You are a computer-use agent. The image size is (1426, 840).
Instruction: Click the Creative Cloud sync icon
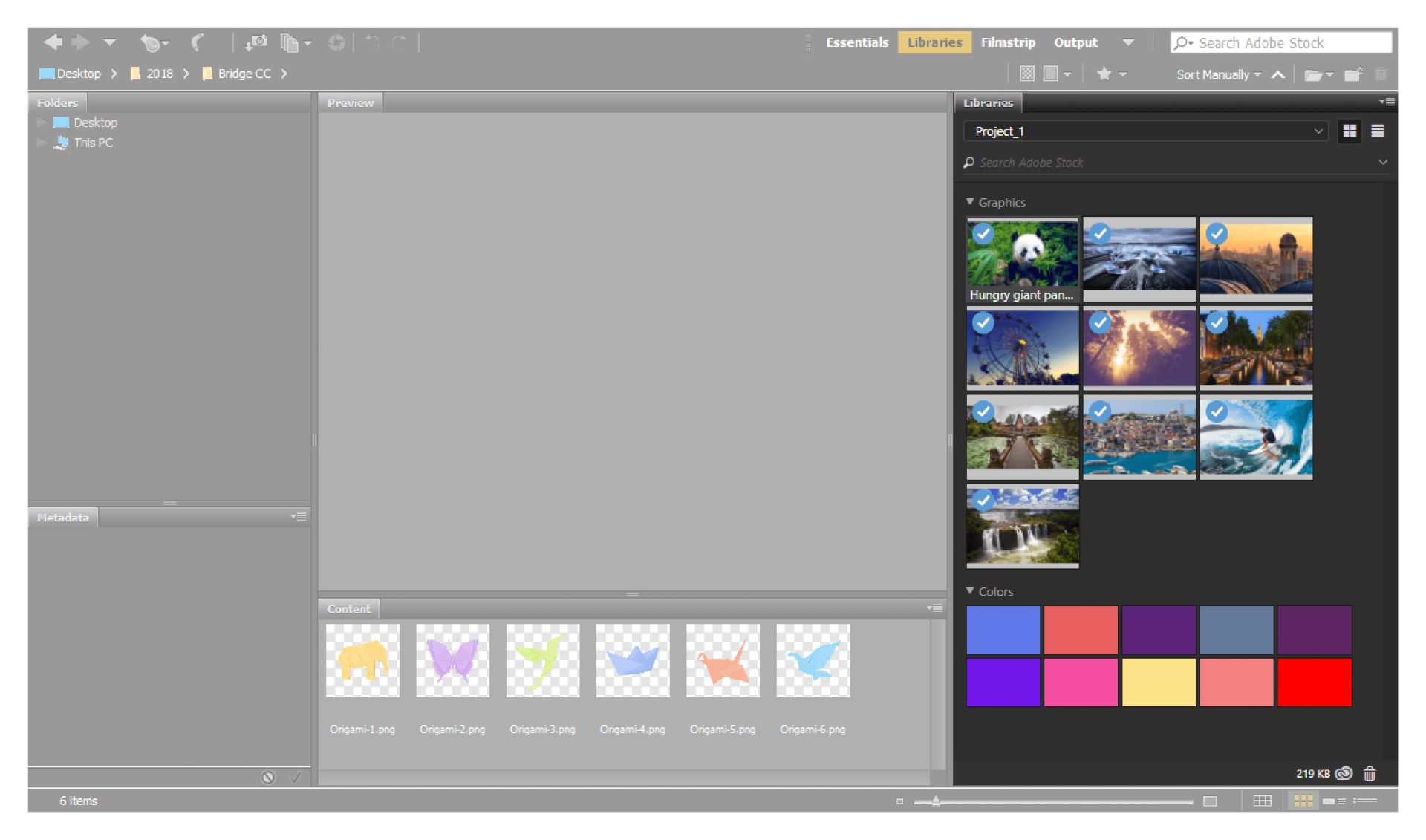(x=1344, y=773)
